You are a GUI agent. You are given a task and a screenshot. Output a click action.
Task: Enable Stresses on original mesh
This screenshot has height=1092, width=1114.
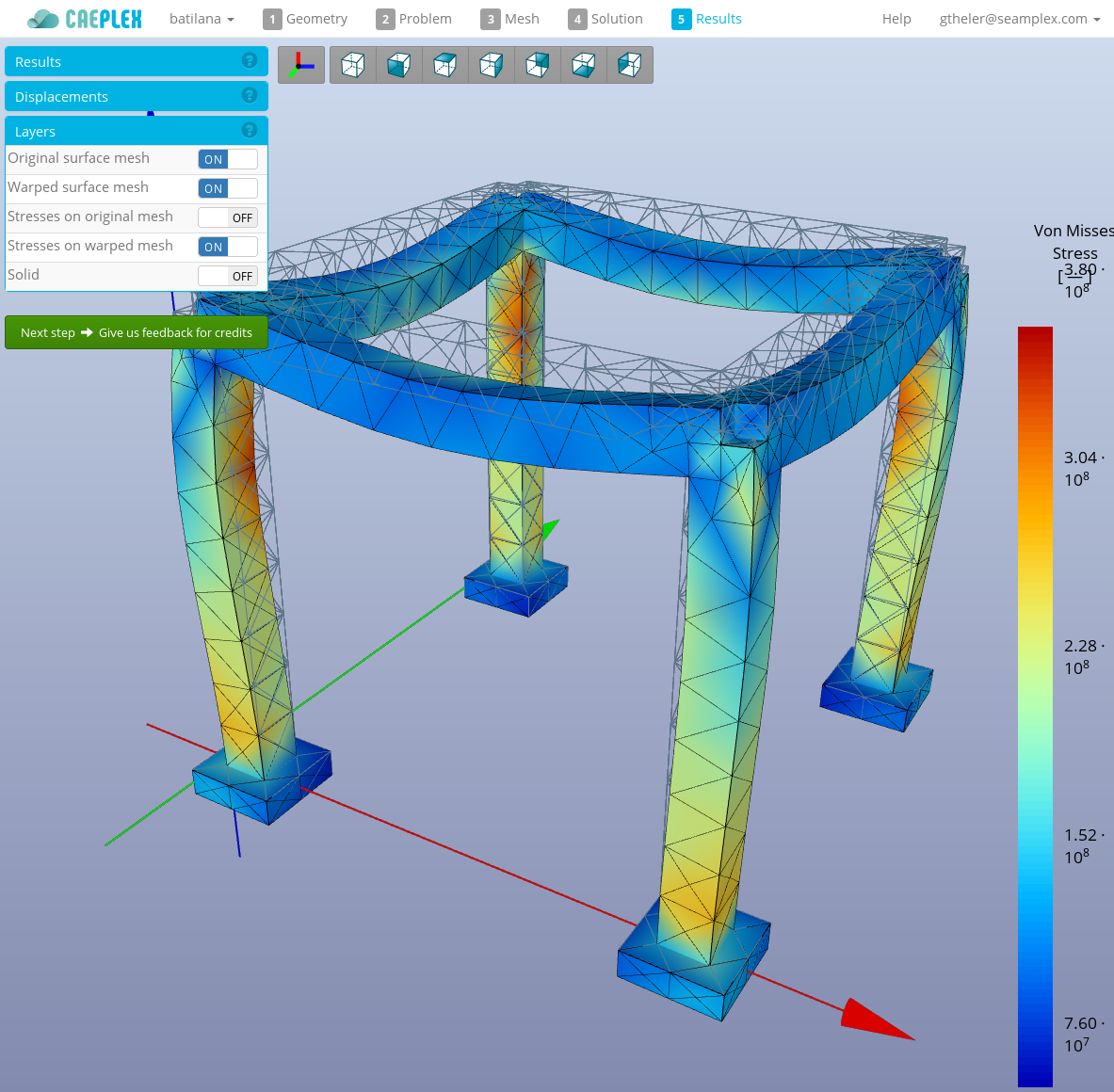(x=227, y=217)
